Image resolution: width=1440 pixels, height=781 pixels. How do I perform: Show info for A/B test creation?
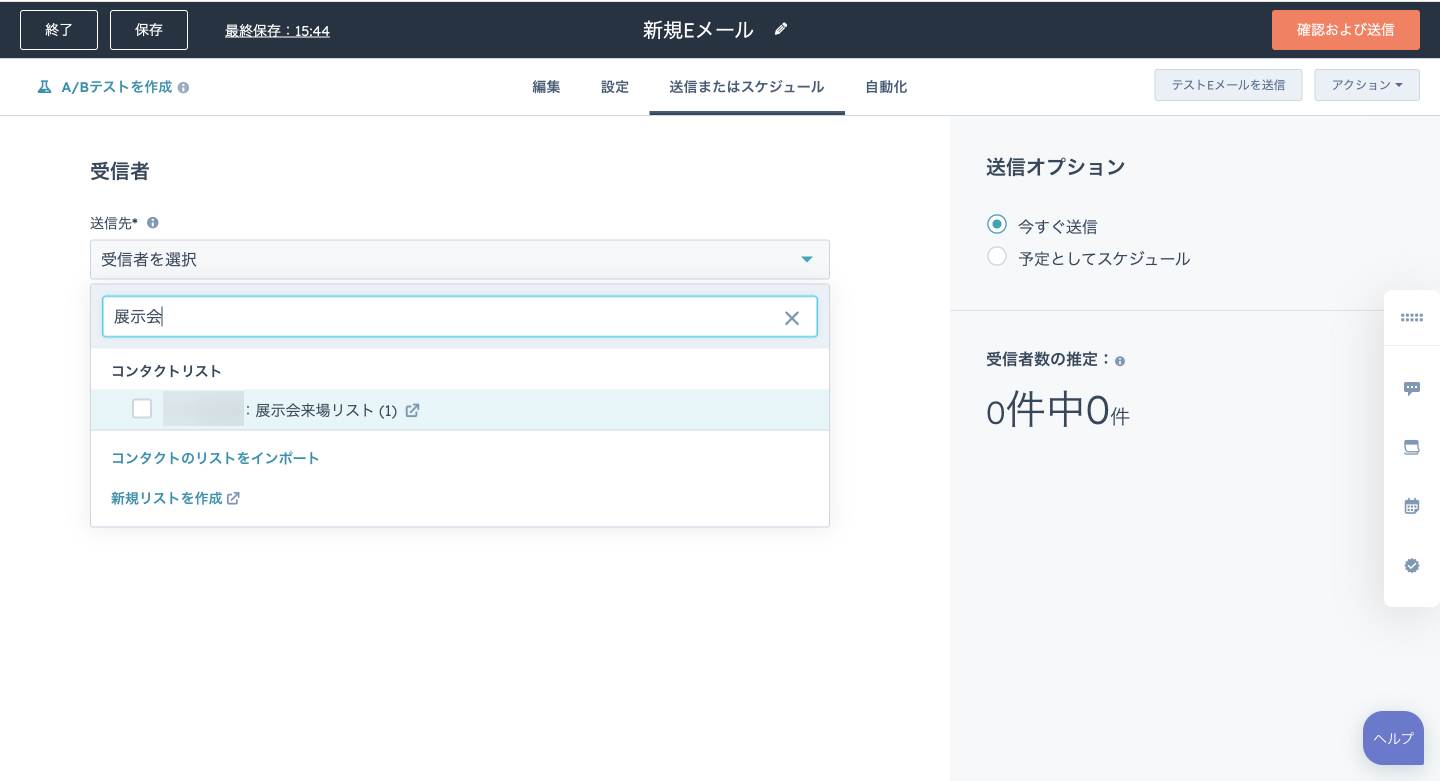click(x=183, y=88)
